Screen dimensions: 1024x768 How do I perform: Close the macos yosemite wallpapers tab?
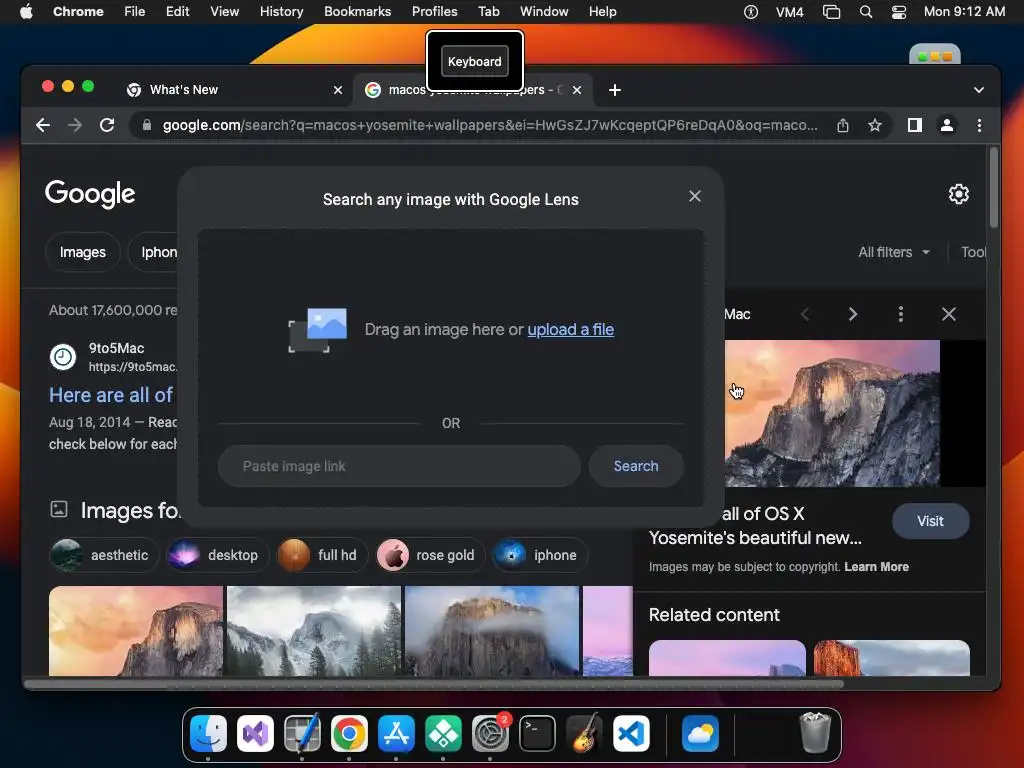pos(577,90)
